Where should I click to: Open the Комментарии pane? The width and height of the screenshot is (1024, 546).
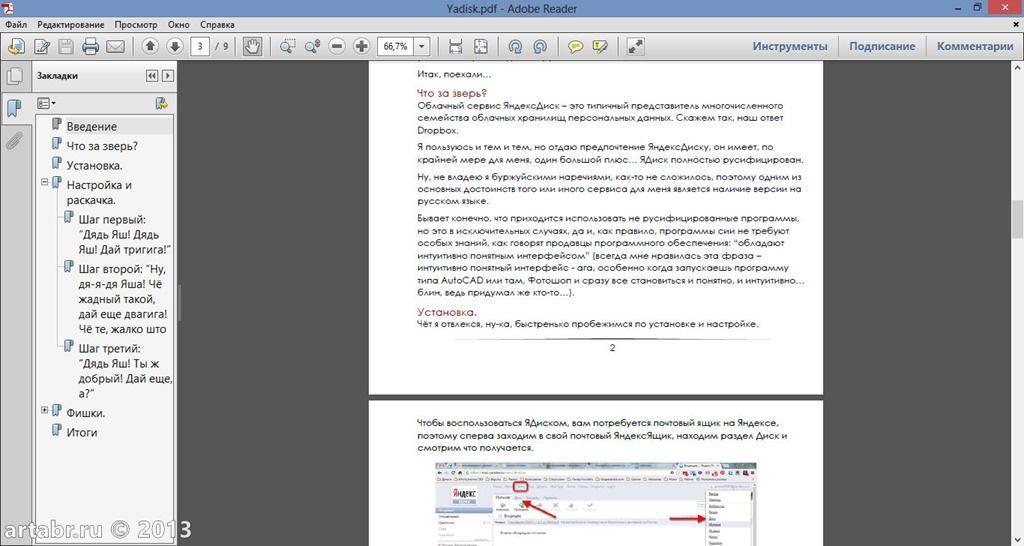(x=975, y=46)
